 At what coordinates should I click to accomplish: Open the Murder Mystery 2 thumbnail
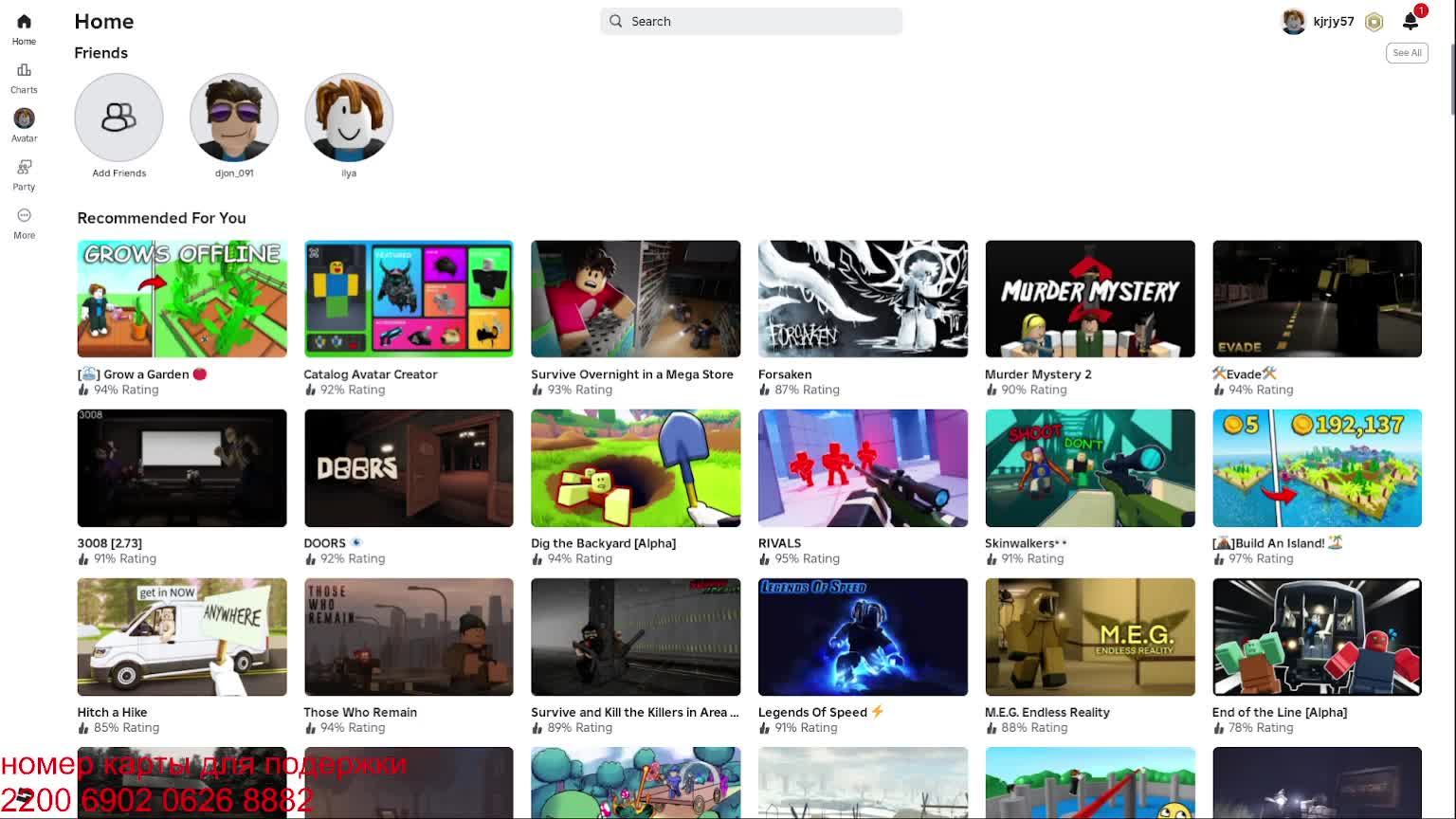(1090, 299)
